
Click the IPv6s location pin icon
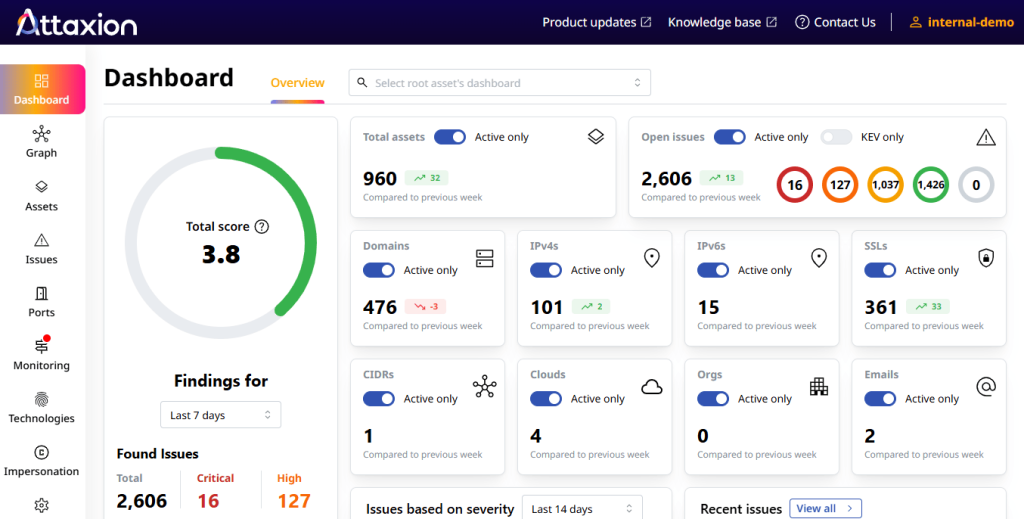pyautogui.click(x=819, y=258)
